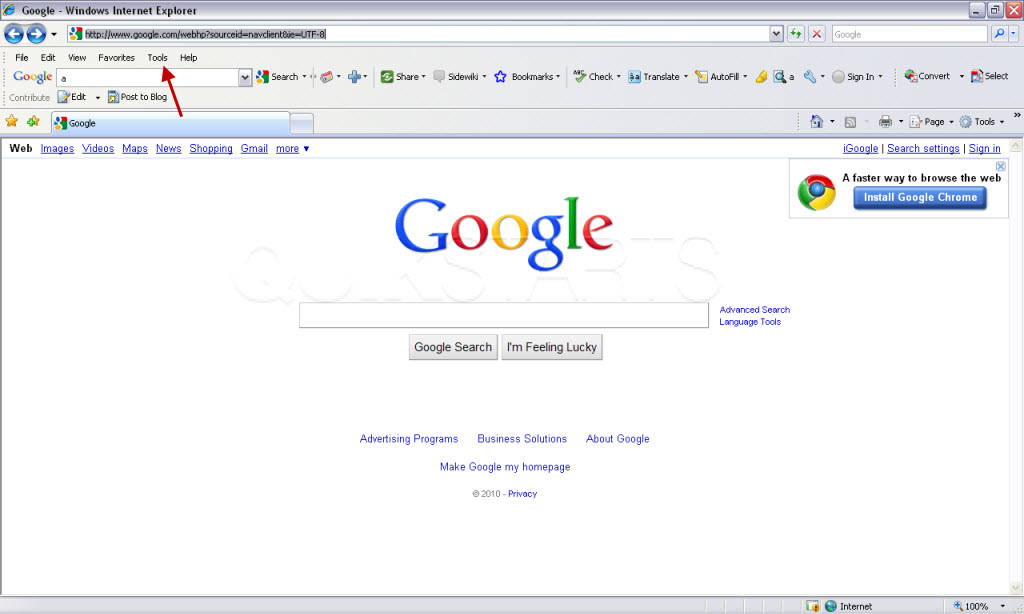Click the Bookmarks star on Google Toolbar
Image resolution: width=1024 pixels, height=614 pixels.
click(x=500, y=76)
